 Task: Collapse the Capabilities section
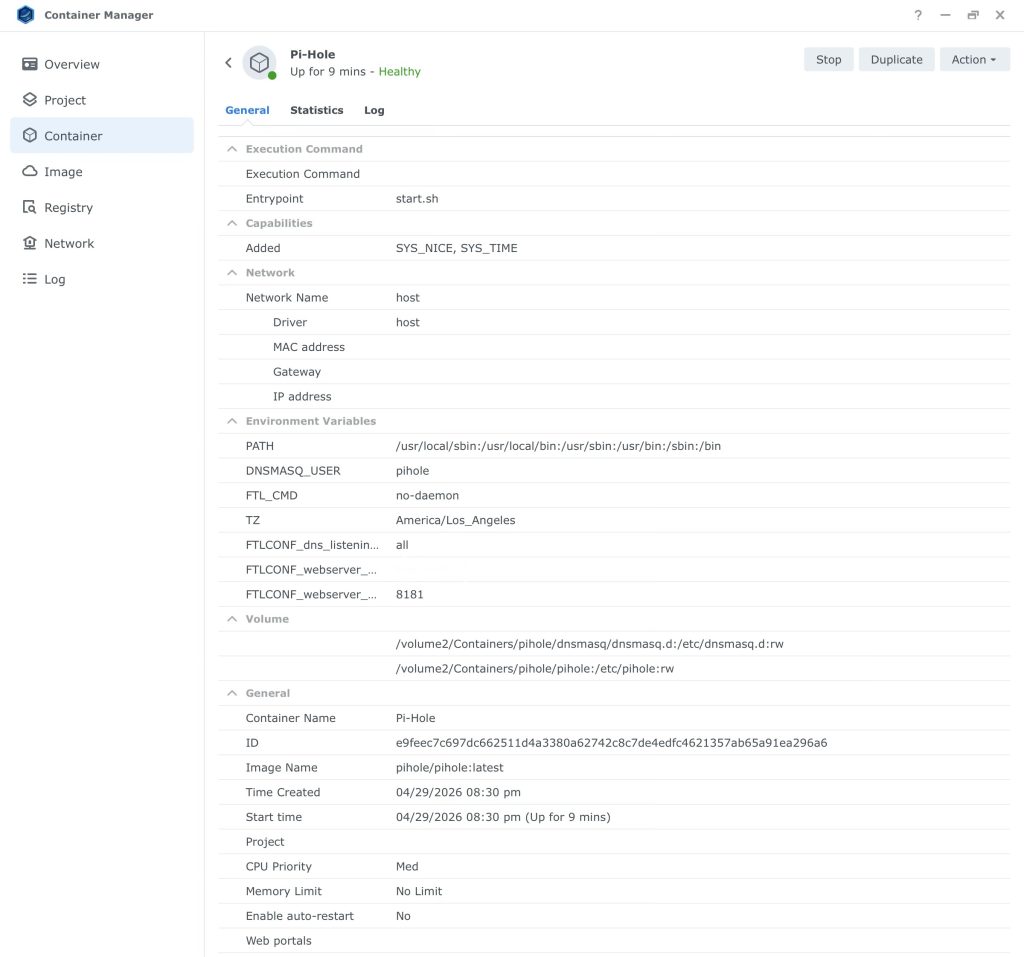[232, 223]
